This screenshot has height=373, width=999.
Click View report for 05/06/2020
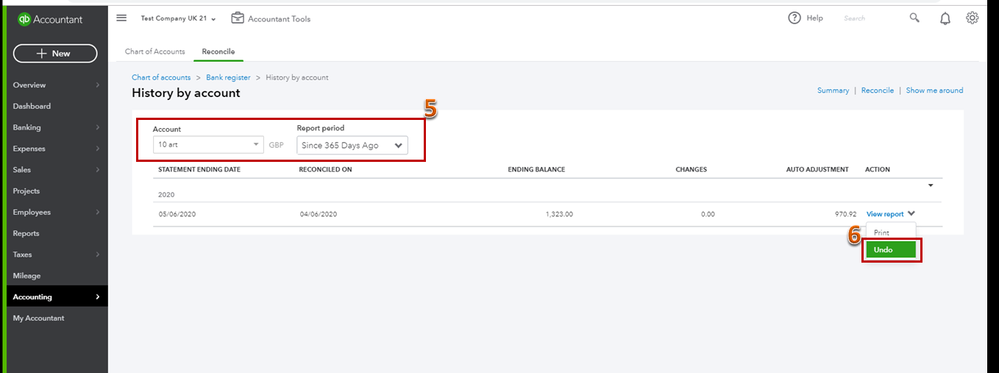pos(885,214)
